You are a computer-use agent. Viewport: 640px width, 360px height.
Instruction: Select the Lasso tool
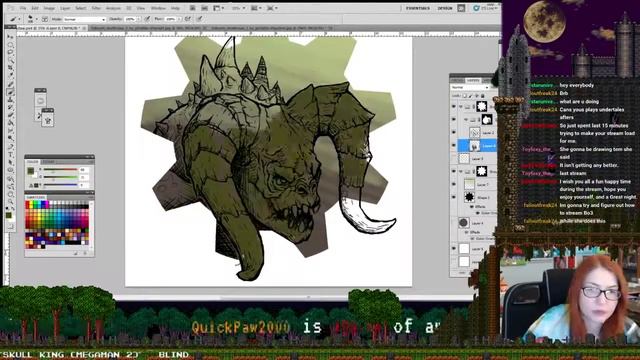click(10, 52)
